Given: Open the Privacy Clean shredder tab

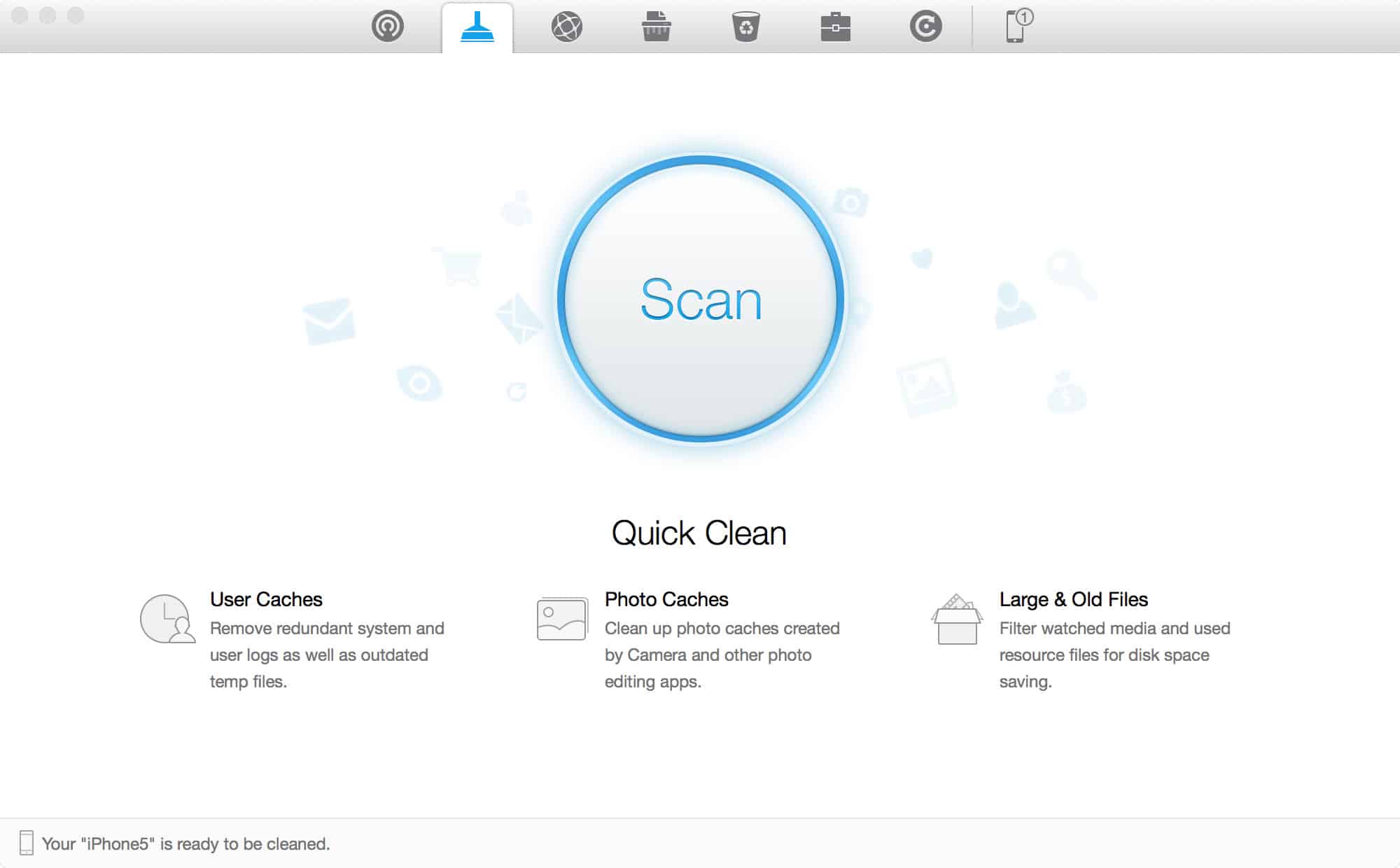Looking at the screenshot, I should [x=657, y=27].
